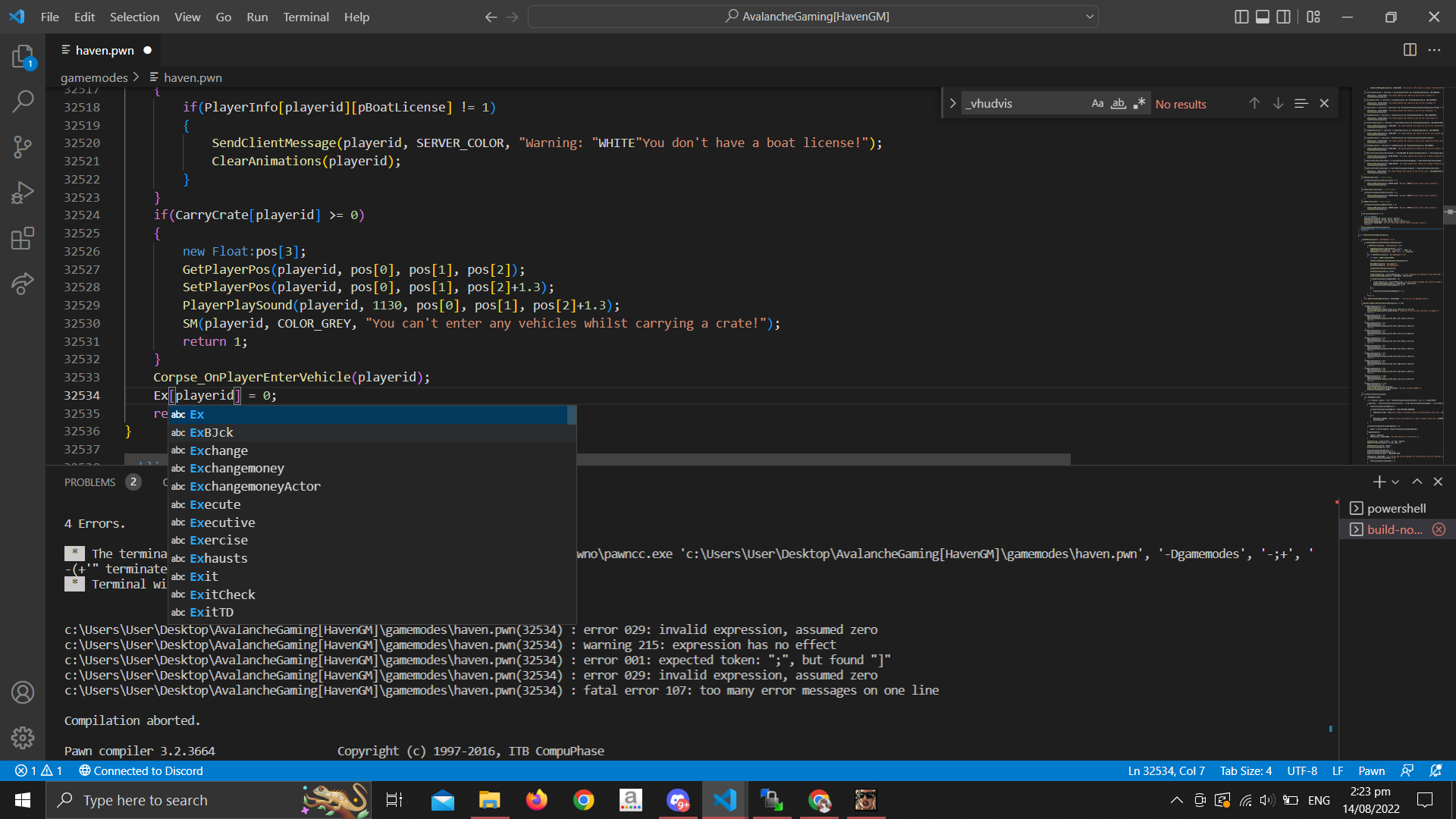
Task: Toggle Find in Selection
Action: [1301, 104]
